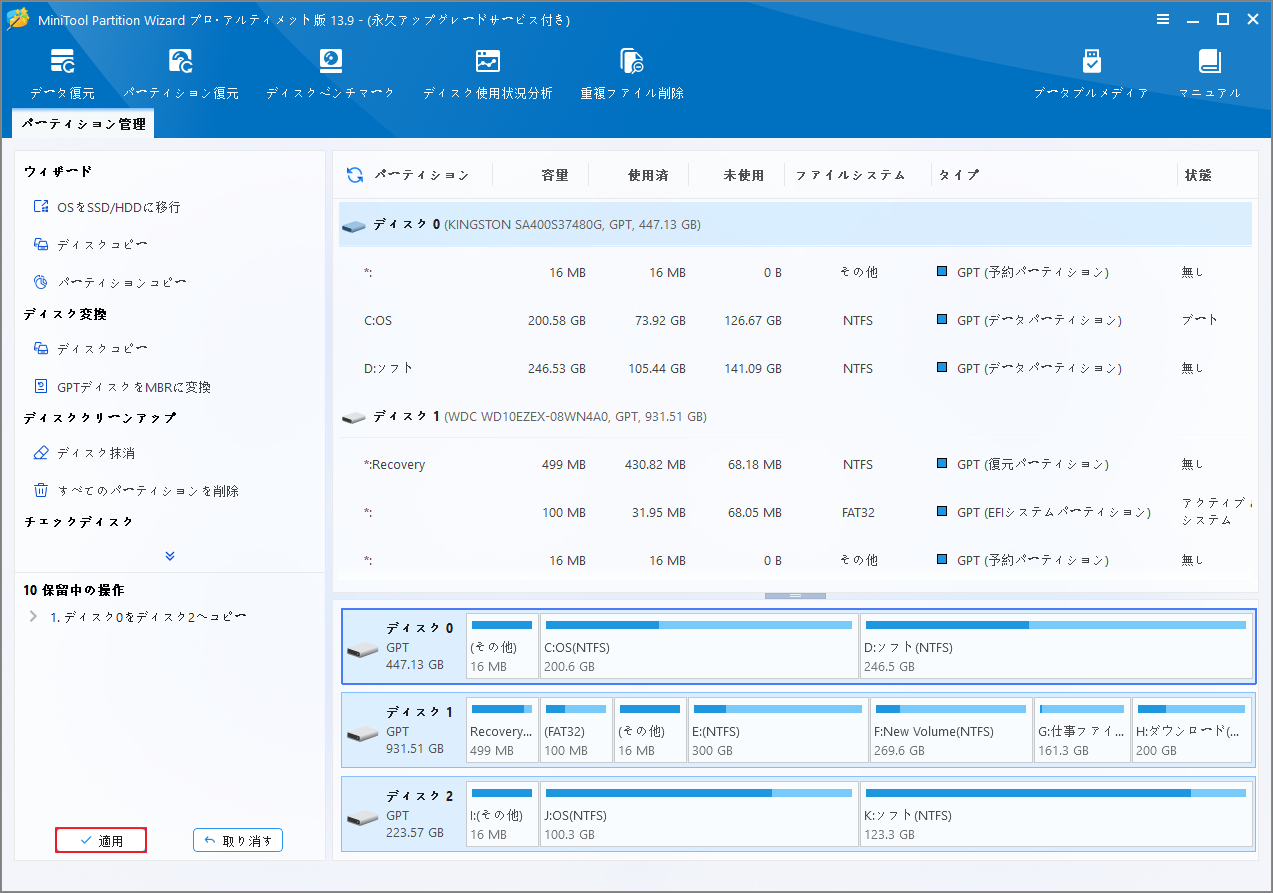Select ディスクコピー under ディスク変換

tap(91, 348)
